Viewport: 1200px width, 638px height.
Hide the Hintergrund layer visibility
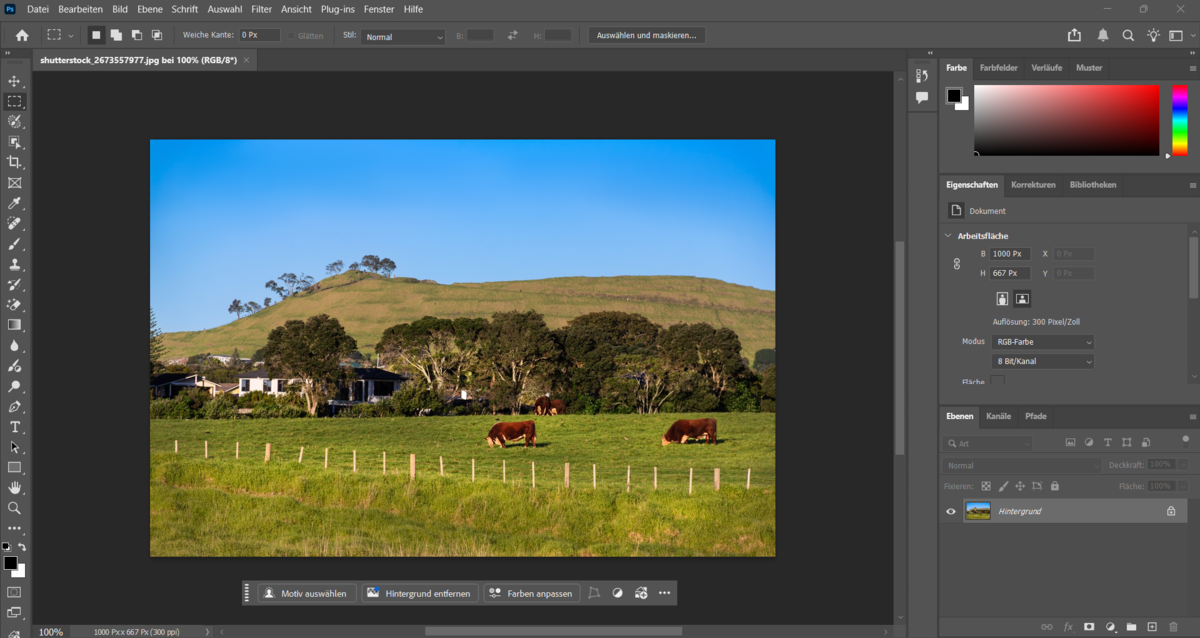point(950,511)
